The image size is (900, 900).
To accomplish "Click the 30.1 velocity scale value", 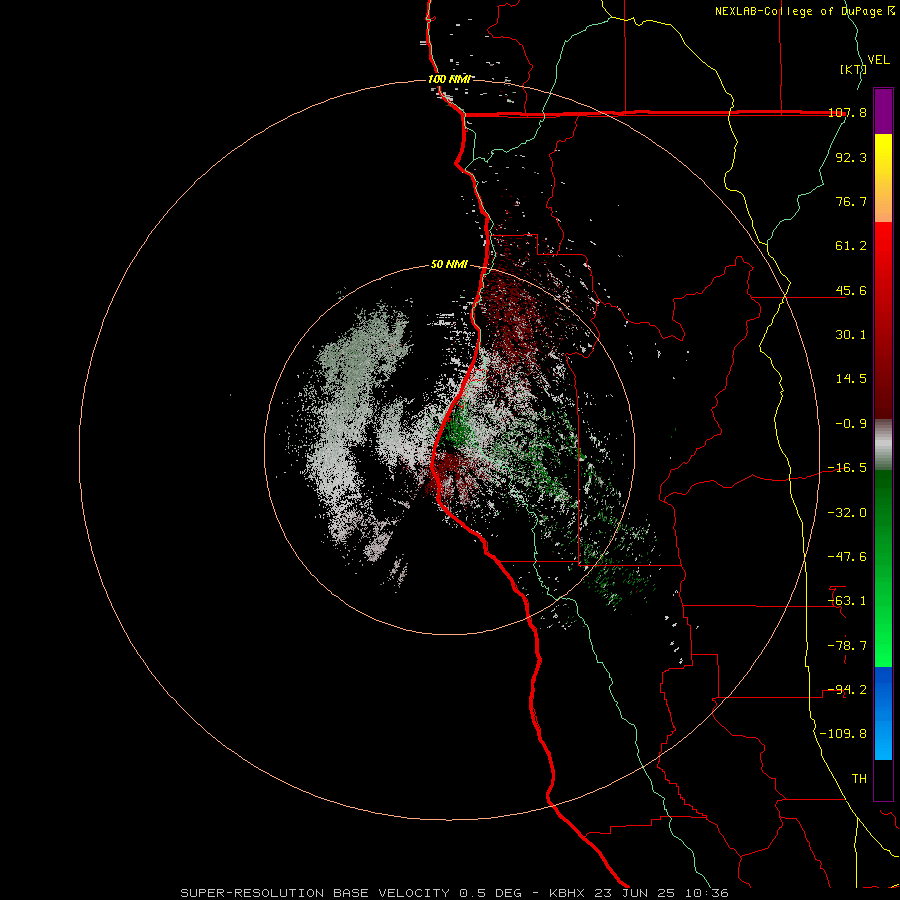I will [851, 335].
